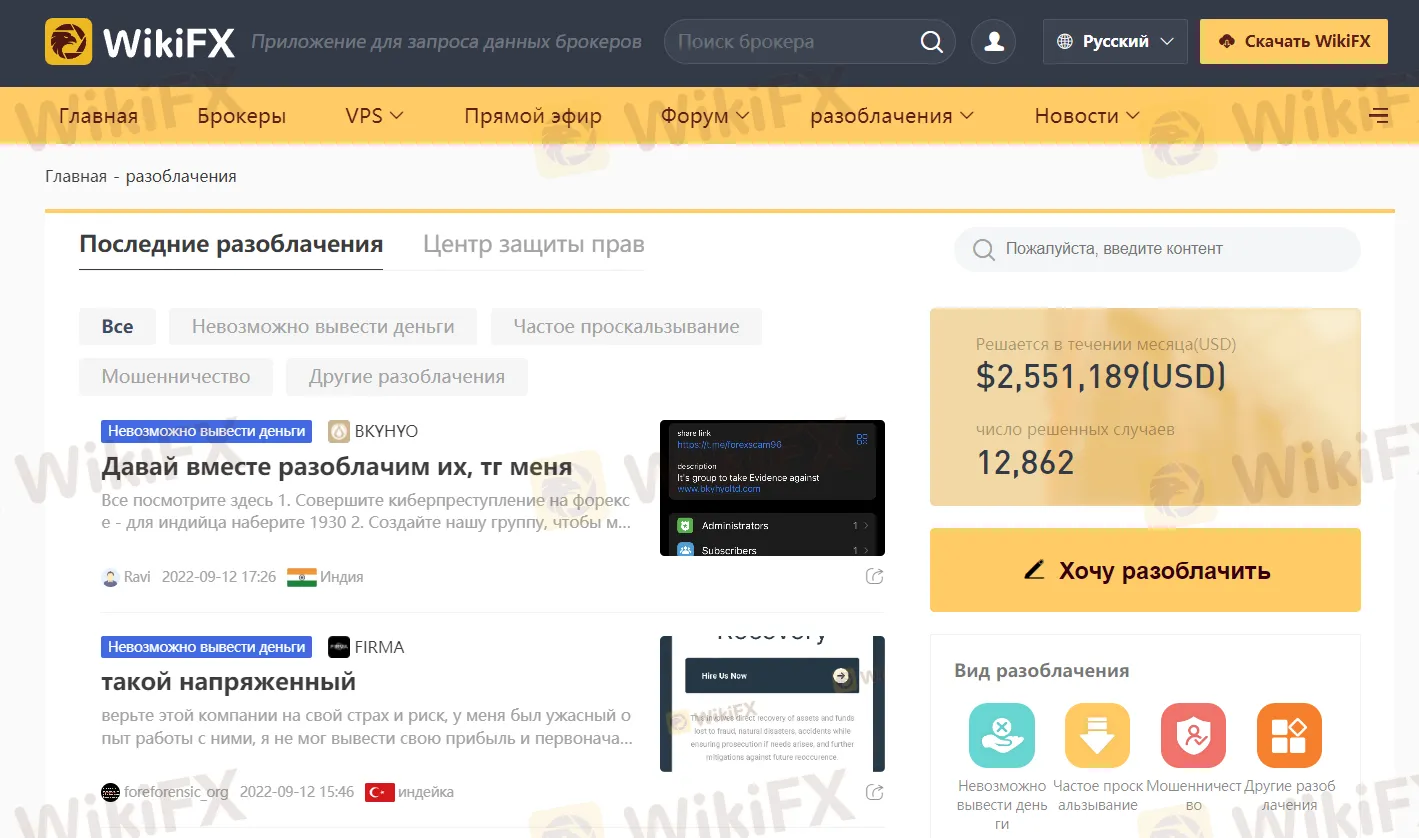Expand the VPS menu

(375, 116)
